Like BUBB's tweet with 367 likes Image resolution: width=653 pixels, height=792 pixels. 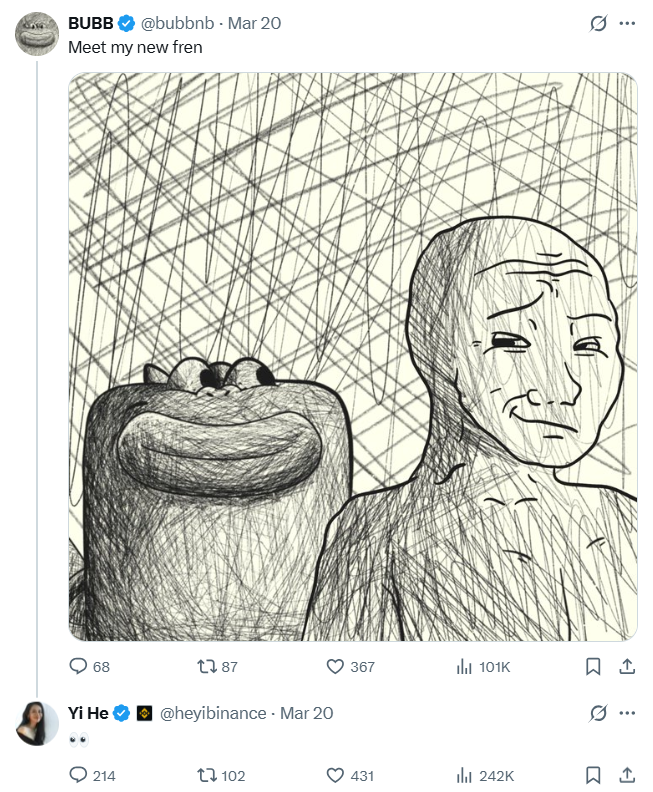[x=335, y=666]
